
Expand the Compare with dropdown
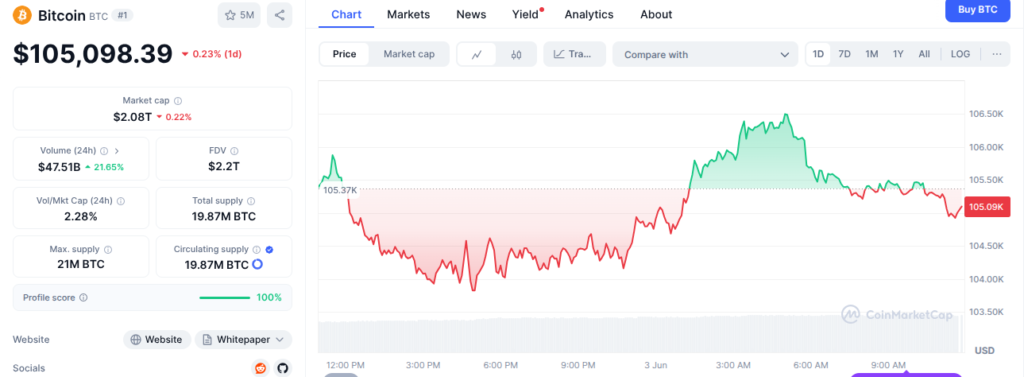tap(705, 54)
